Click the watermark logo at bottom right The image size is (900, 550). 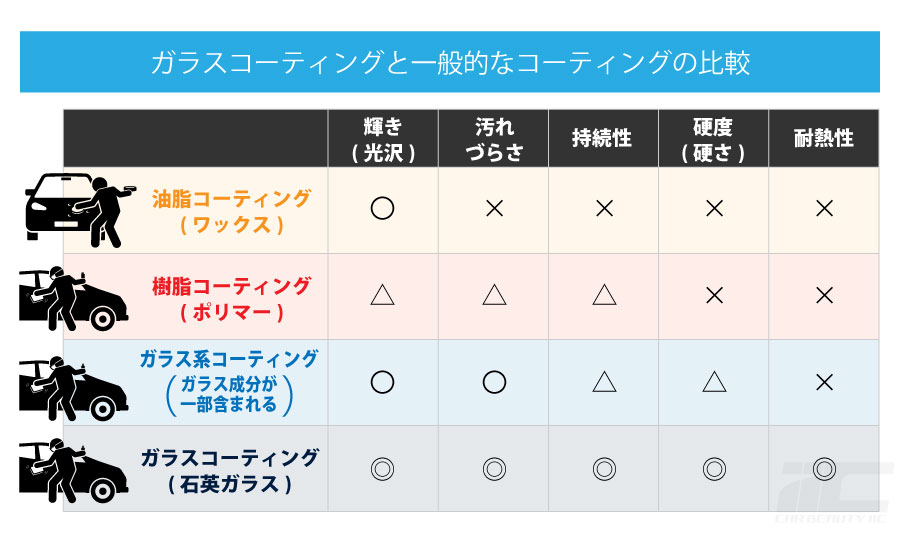point(835,492)
